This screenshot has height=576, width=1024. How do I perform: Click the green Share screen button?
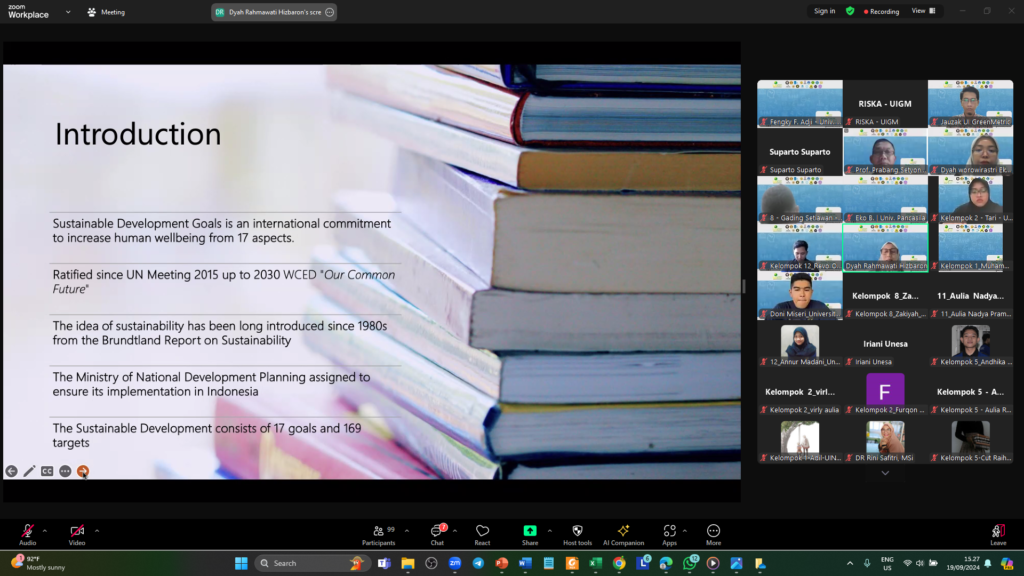pyautogui.click(x=529, y=535)
